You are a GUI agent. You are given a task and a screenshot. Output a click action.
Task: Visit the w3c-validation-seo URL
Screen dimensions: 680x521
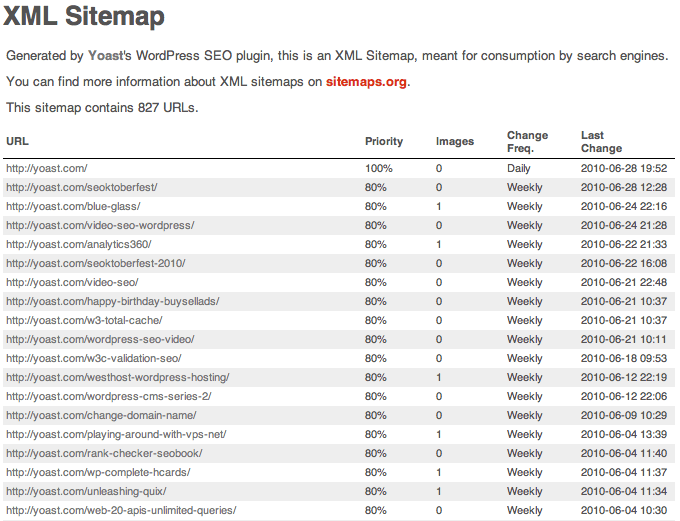tap(93, 358)
